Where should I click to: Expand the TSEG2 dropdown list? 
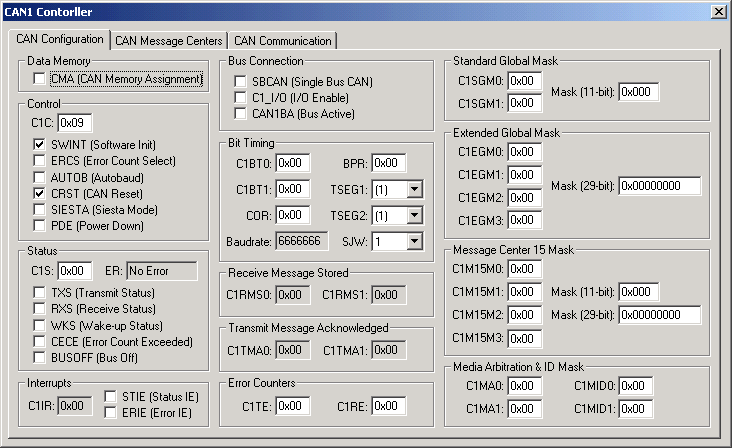pos(414,216)
